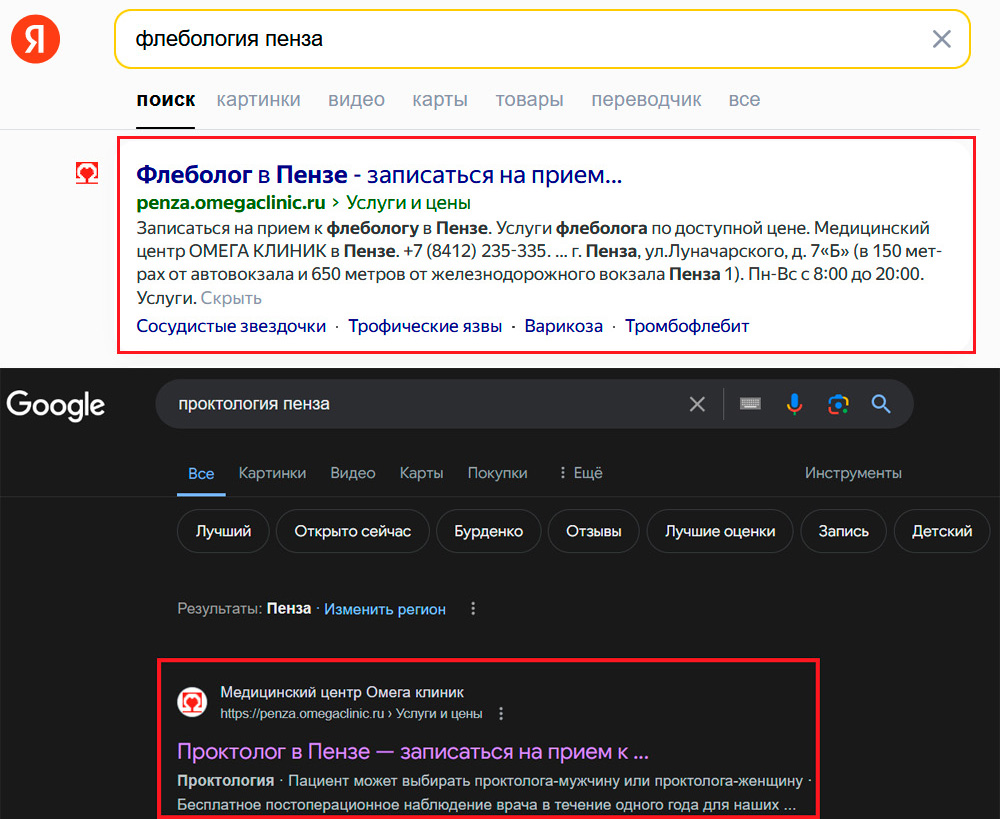Open the Сосудистые звездочки sitelink
Screen dimensions: 1000x819
point(231,326)
